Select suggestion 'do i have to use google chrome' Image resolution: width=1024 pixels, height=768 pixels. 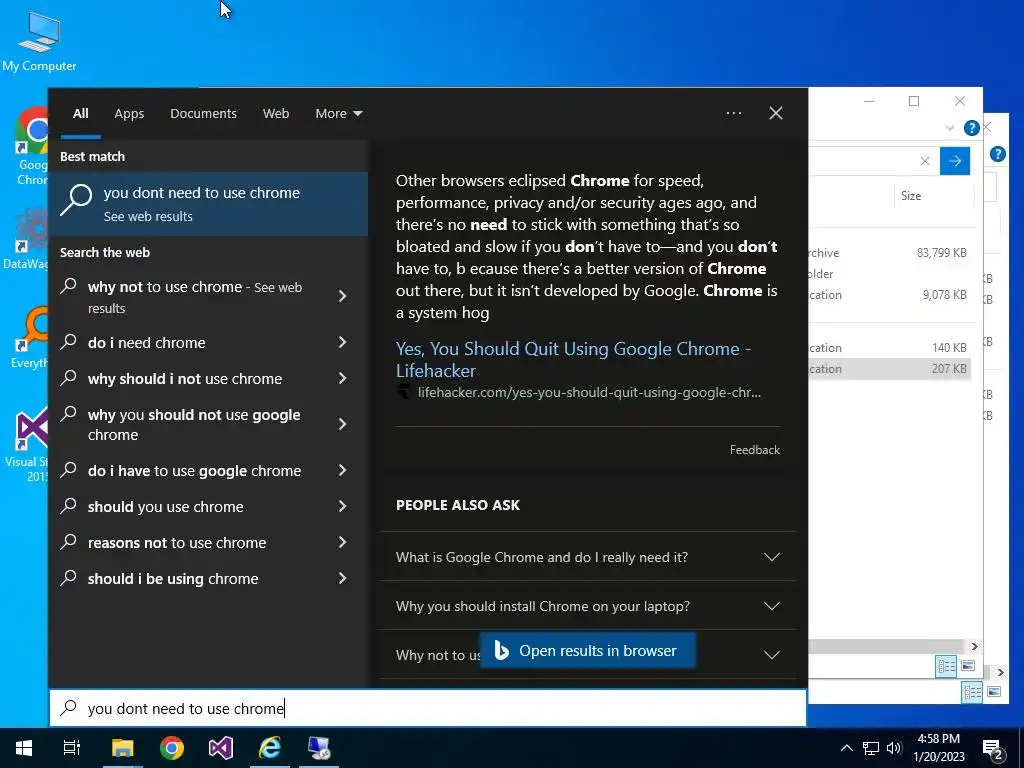coord(208,470)
